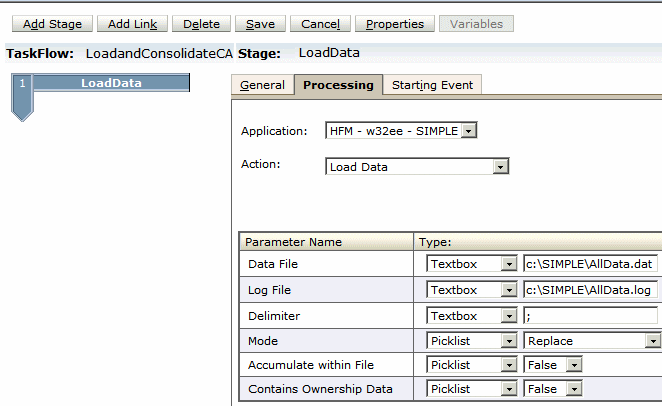Screen dimensions: 662x406
Task: Expand the Data File type dropdown
Action: tap(511, 264)
